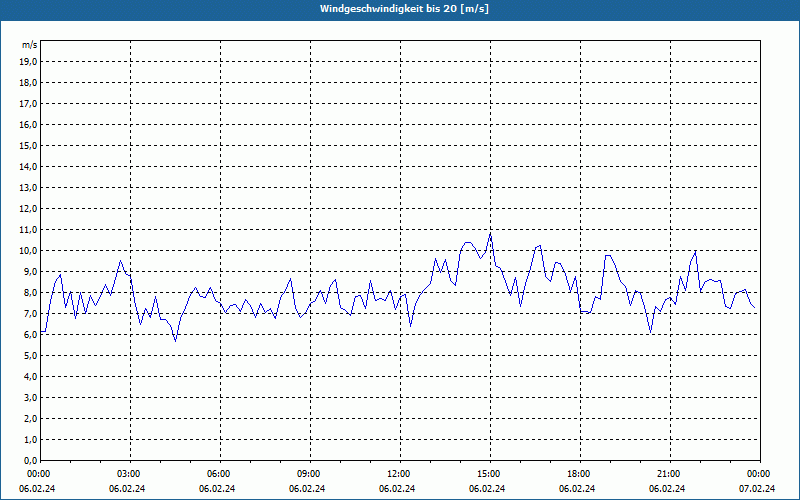Click the "17,0" y-axis value
The width and height of the screenshot is (800, 500).
(x=28, y=104)
